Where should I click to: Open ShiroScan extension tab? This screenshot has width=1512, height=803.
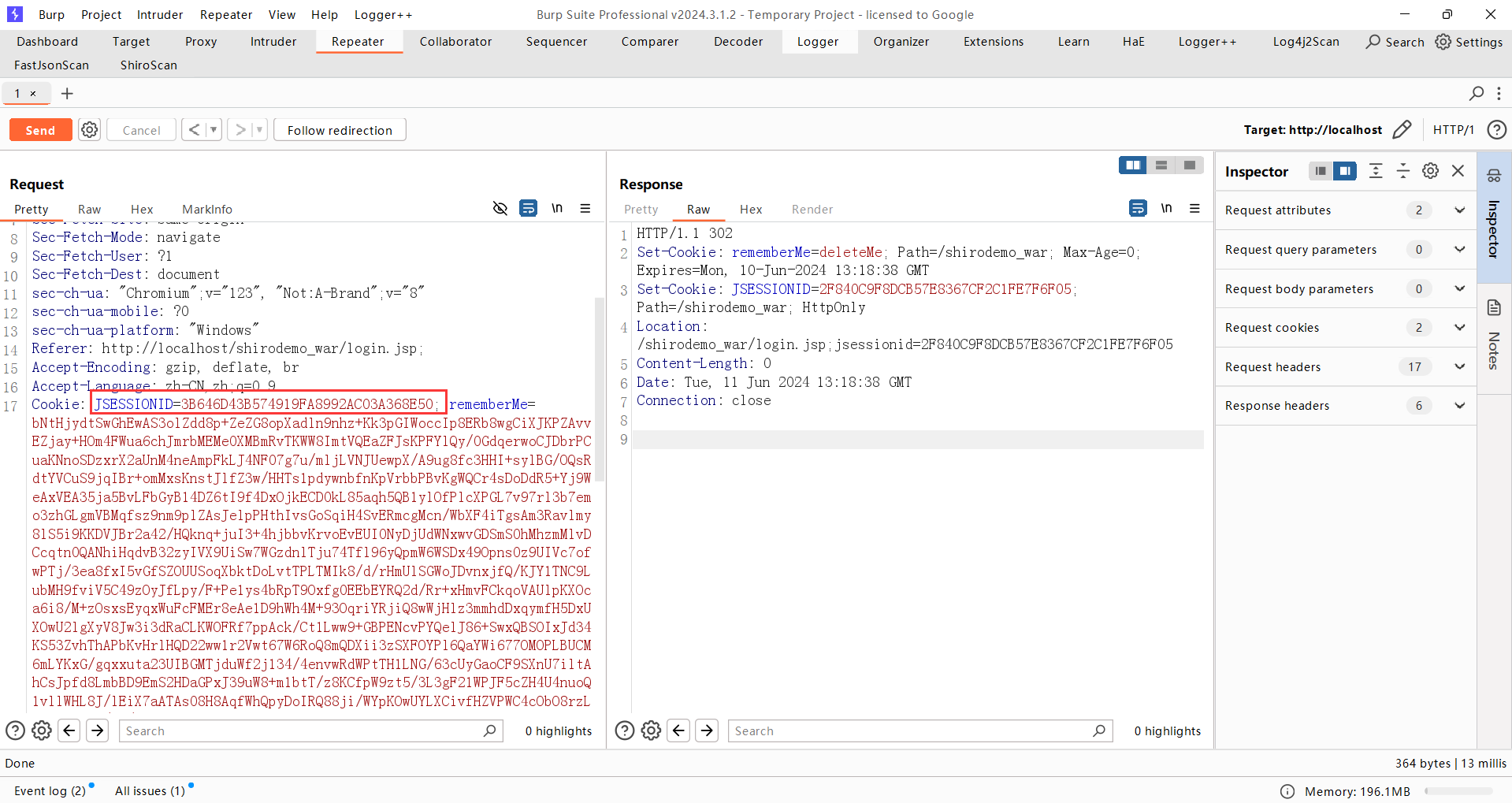coord(149,65)
